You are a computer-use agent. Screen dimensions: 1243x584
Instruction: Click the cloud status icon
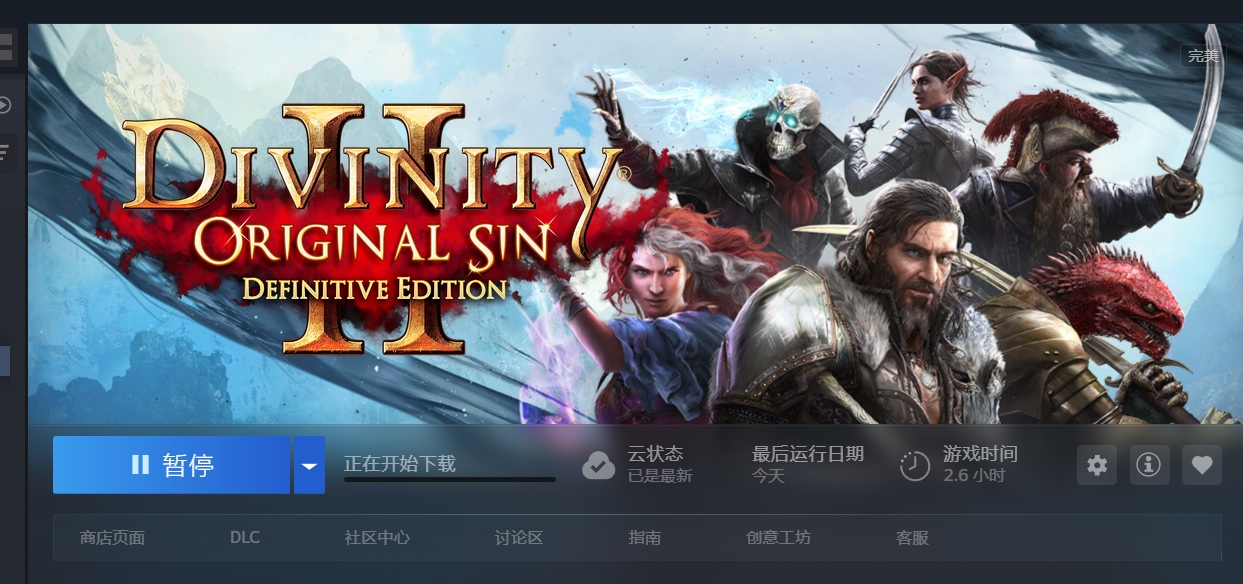click(x=598, y=465)
